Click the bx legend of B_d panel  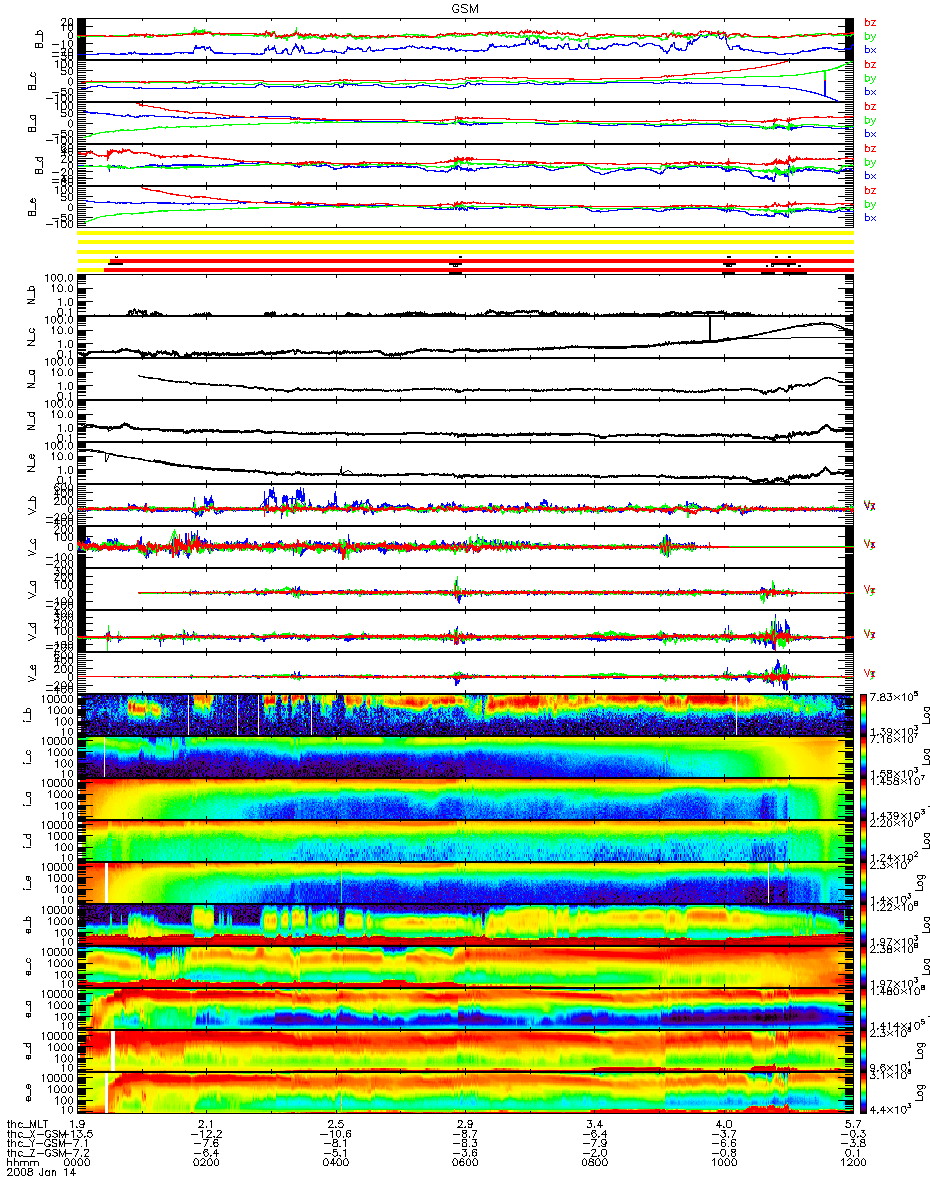click(x=869, y=175)
